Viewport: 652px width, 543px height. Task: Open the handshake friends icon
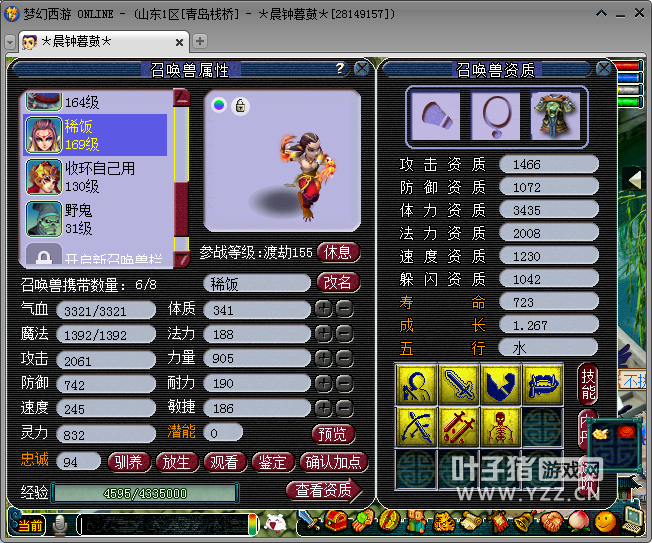(551, 521)
